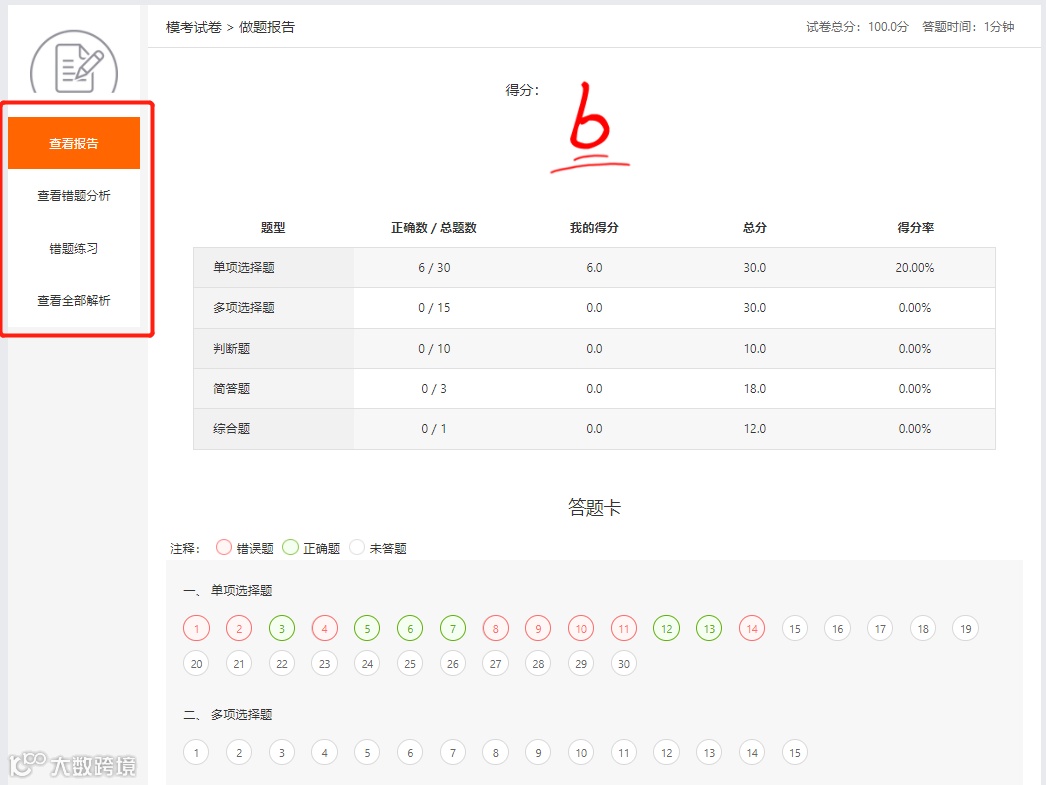Click the 正确数 / 总题数 column header
The image size is (1046, 785).
pos(434,227)
